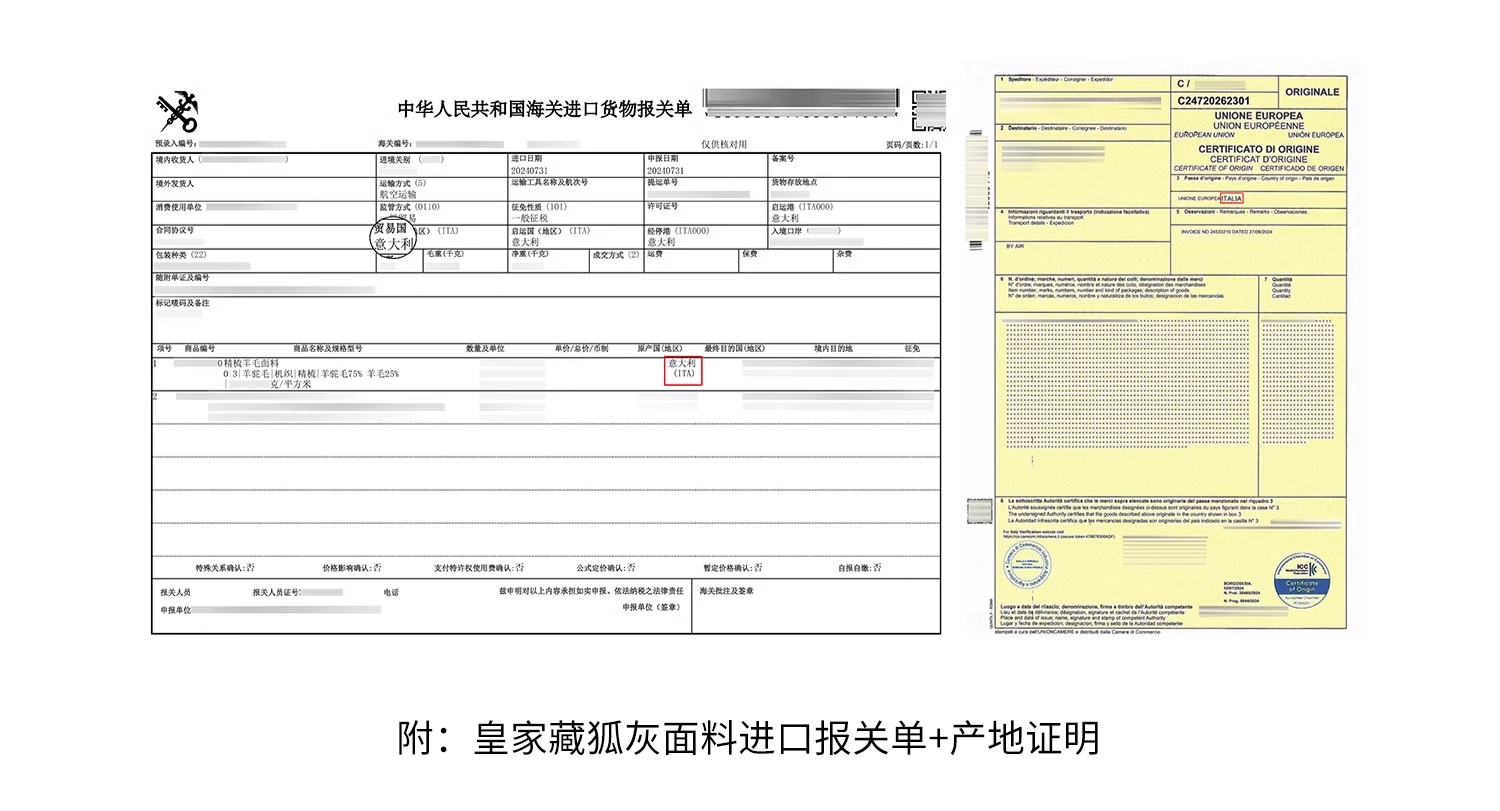The image size is (1500, 811).
Task: Click the 启运国(地区) (ITA) label
Action: (551, 231)
